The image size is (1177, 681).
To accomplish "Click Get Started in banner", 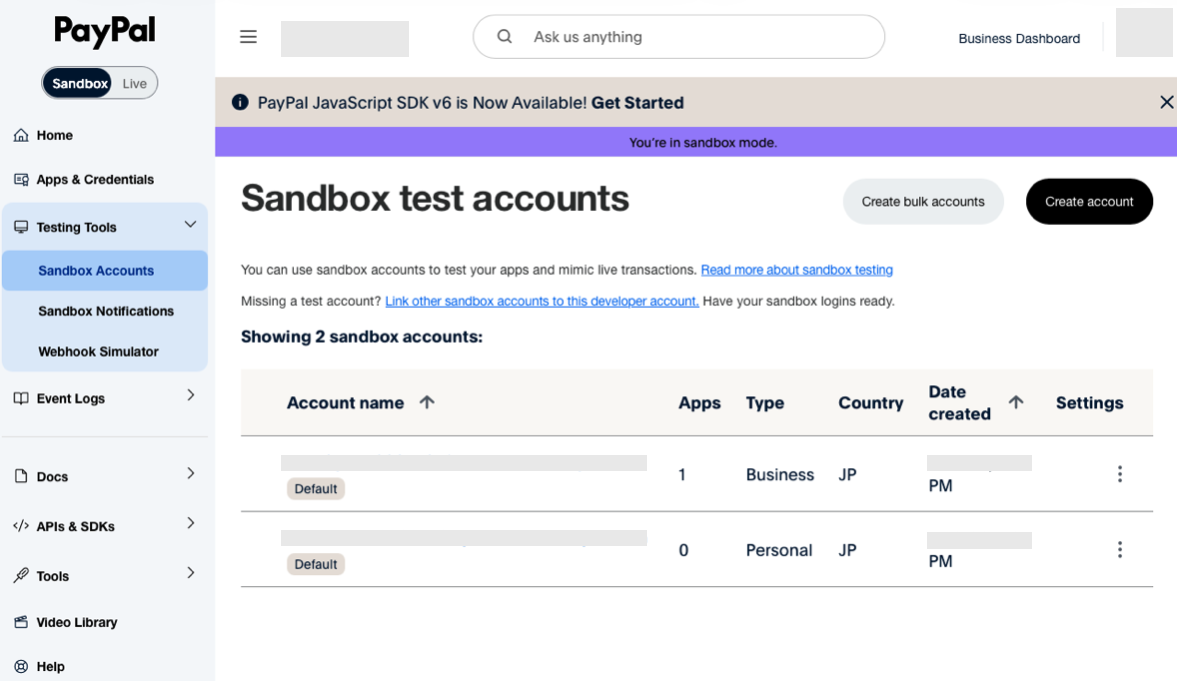I will (637, 103).
